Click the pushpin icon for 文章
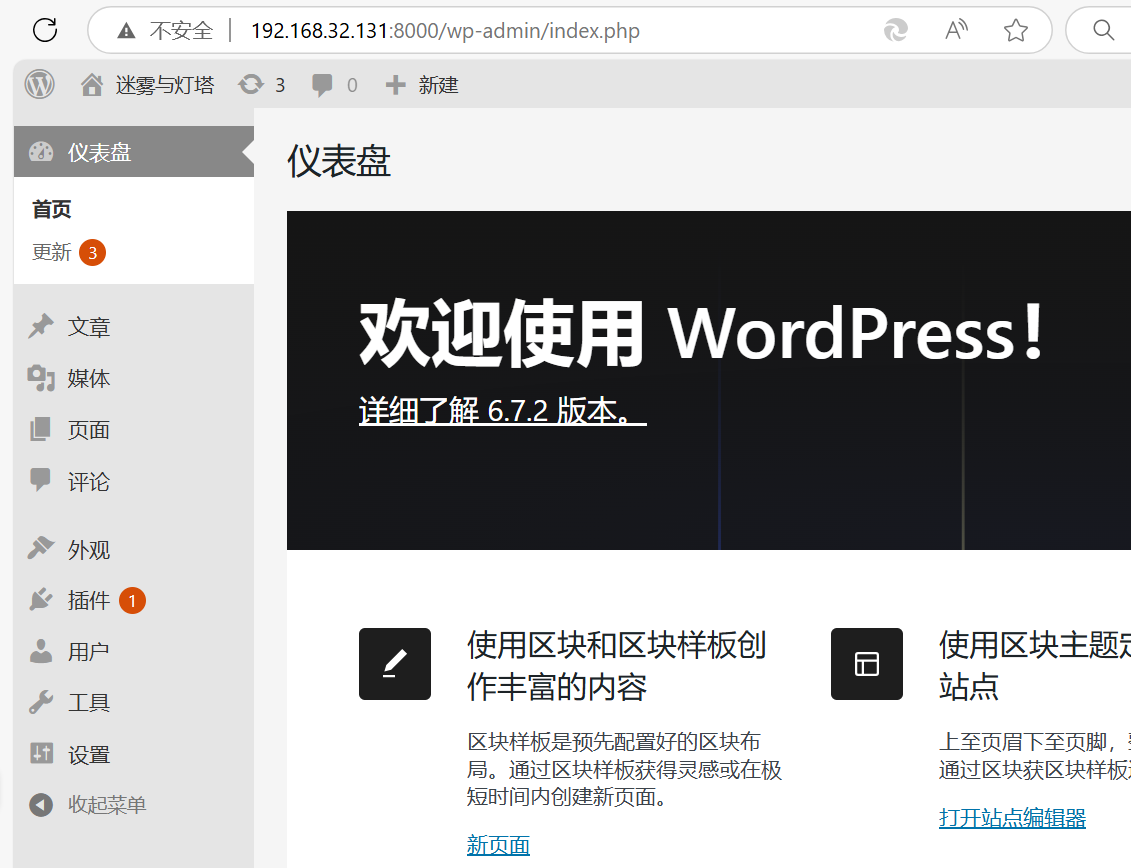Screen dimensions: 1131x868 (x=40, y=326)
